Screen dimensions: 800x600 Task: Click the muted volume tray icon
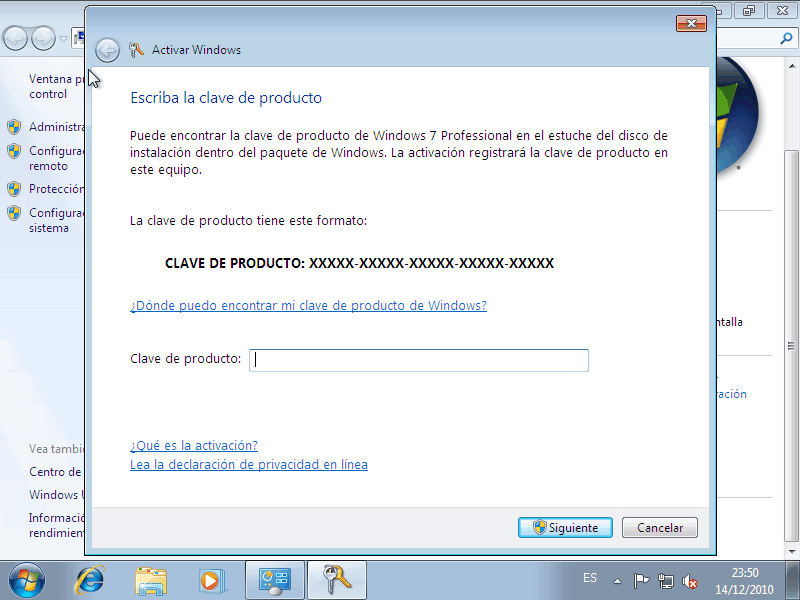click(x=690, y=581)
